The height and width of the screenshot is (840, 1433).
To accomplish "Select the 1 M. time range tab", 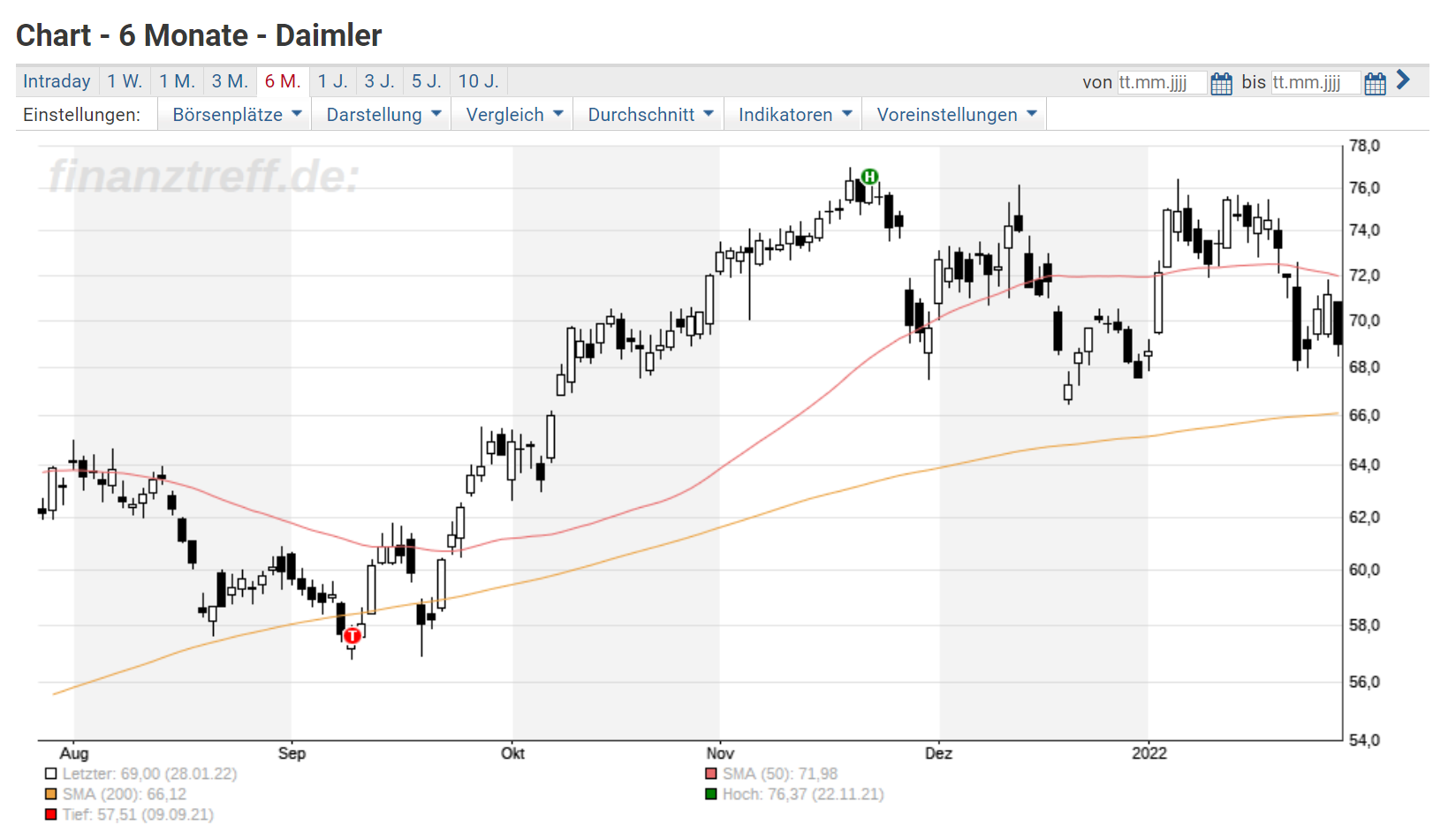I will point(177,81).
